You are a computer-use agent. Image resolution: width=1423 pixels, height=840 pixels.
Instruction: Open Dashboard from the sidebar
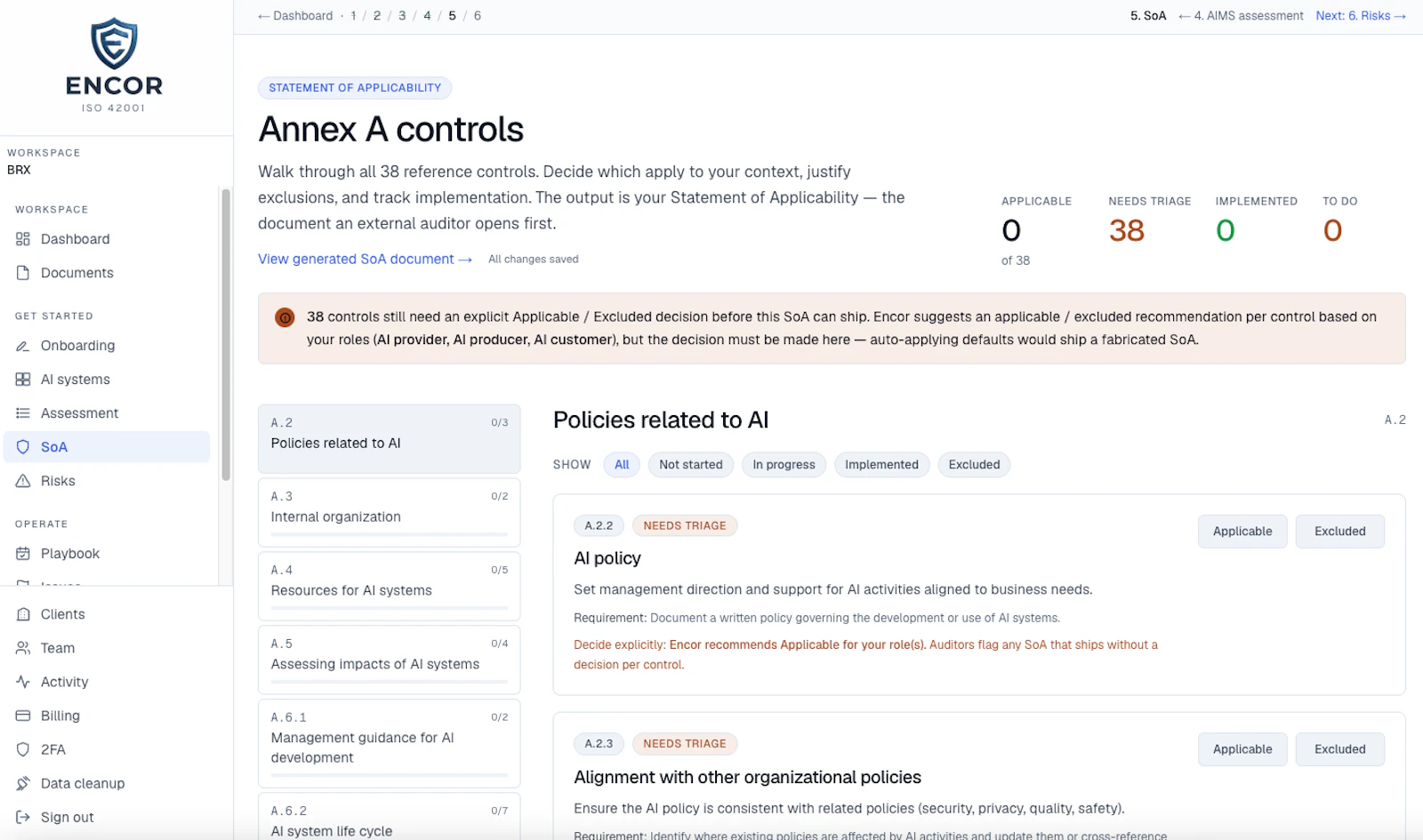[x=107, y=239]
